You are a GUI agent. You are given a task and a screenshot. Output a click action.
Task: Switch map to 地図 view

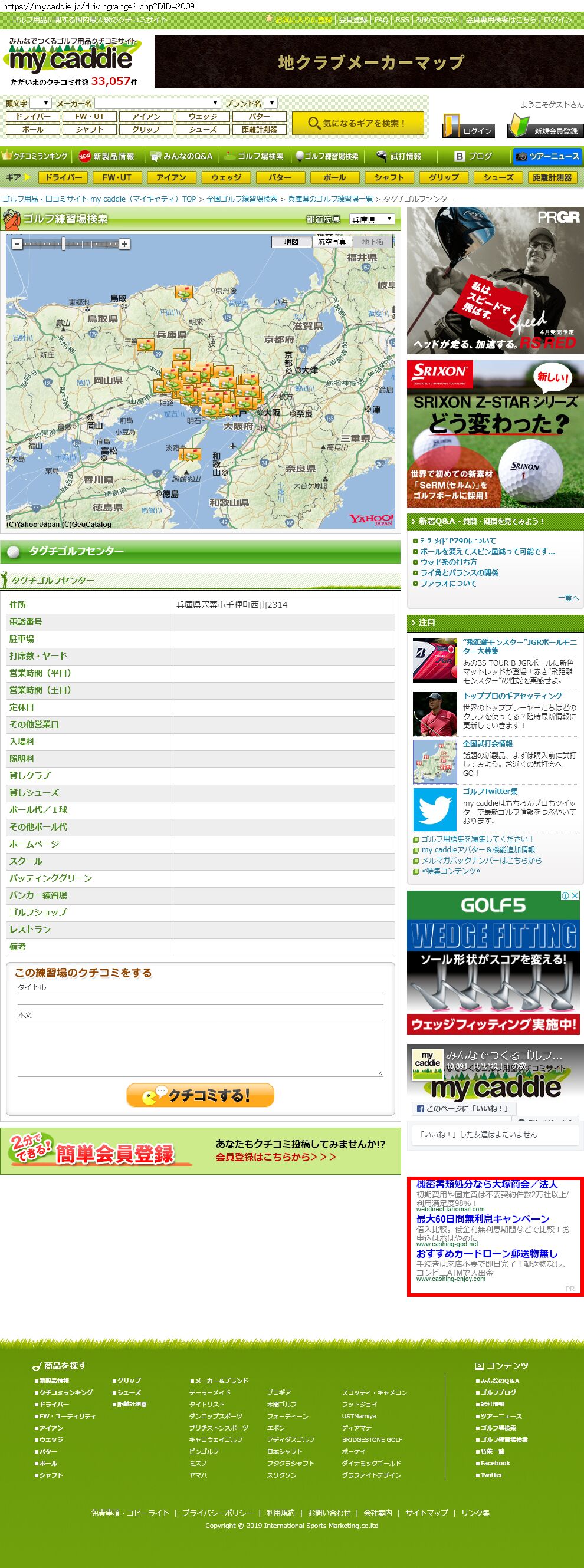(x=291, y=242)
